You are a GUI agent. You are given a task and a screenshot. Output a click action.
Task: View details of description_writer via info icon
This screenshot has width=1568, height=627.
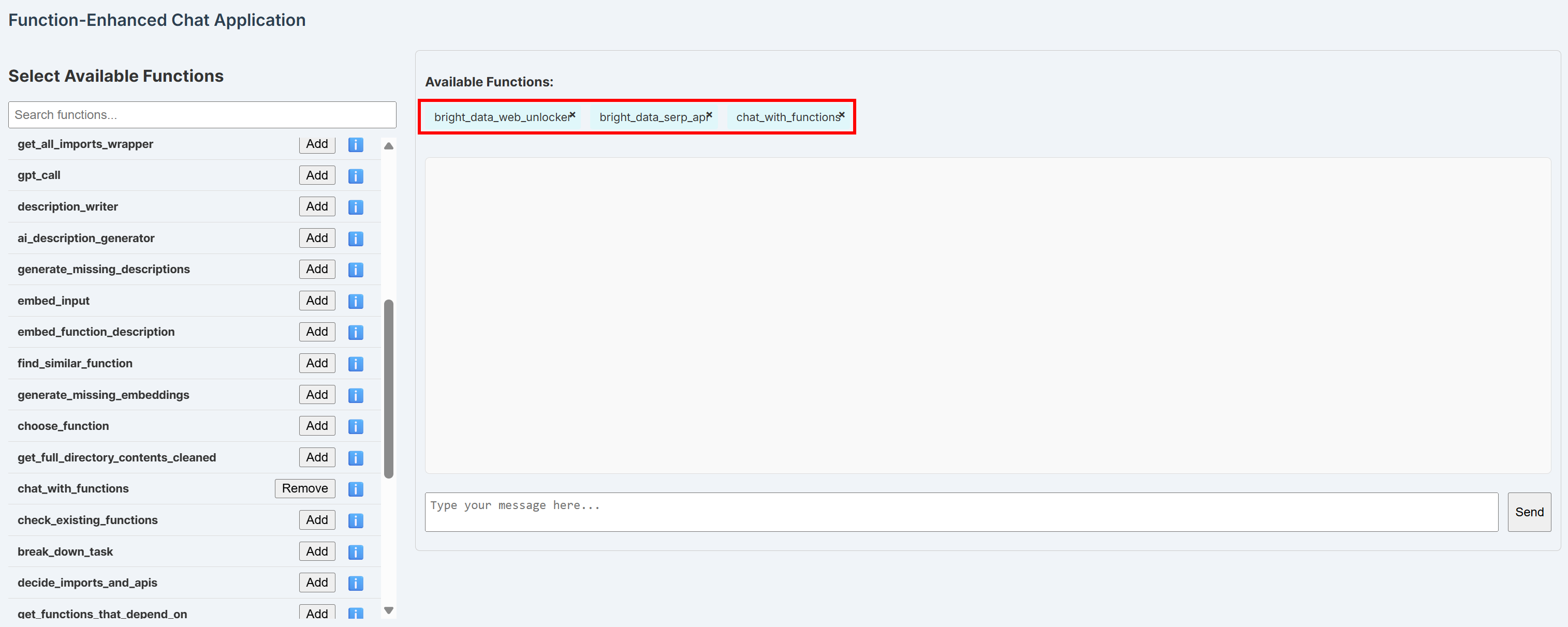click(x=356, y=206)
